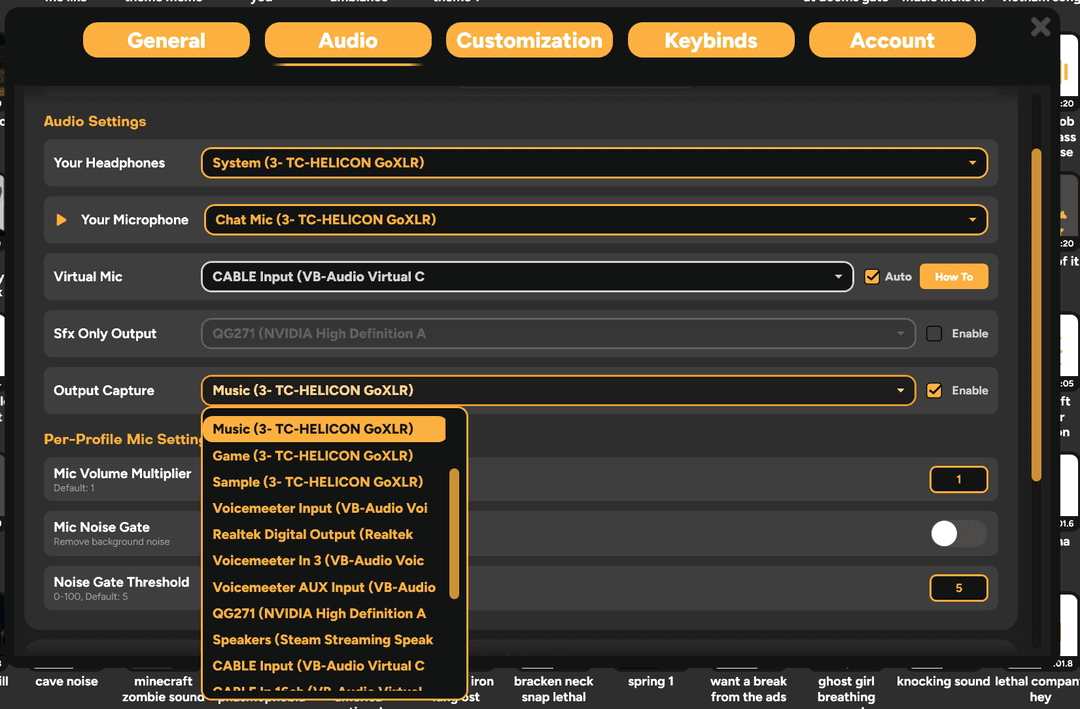Click the How To button
Screen dimensions: 1080x709
[x=953, y=276]
